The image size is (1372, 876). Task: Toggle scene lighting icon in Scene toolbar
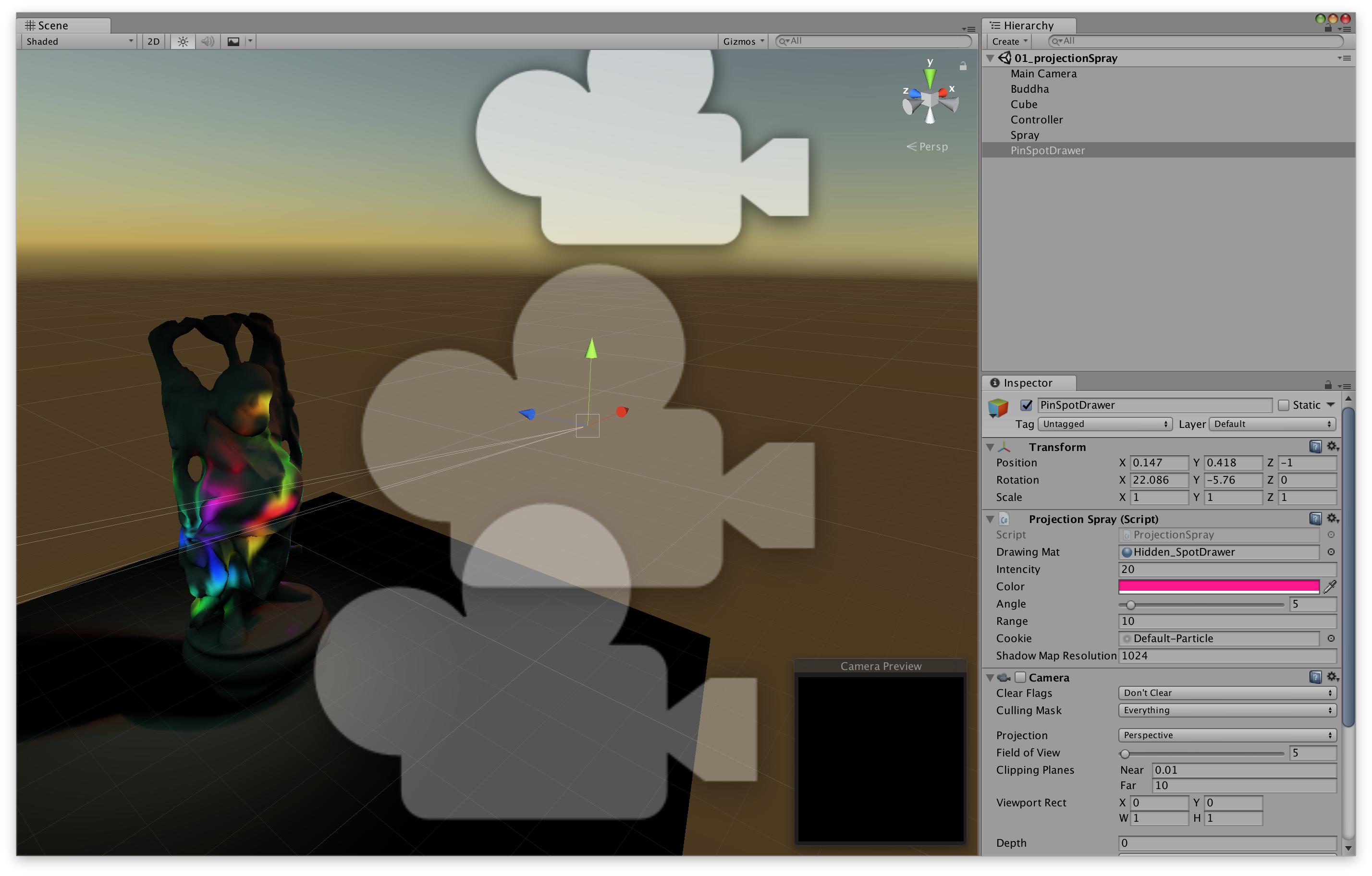point(183,41)
